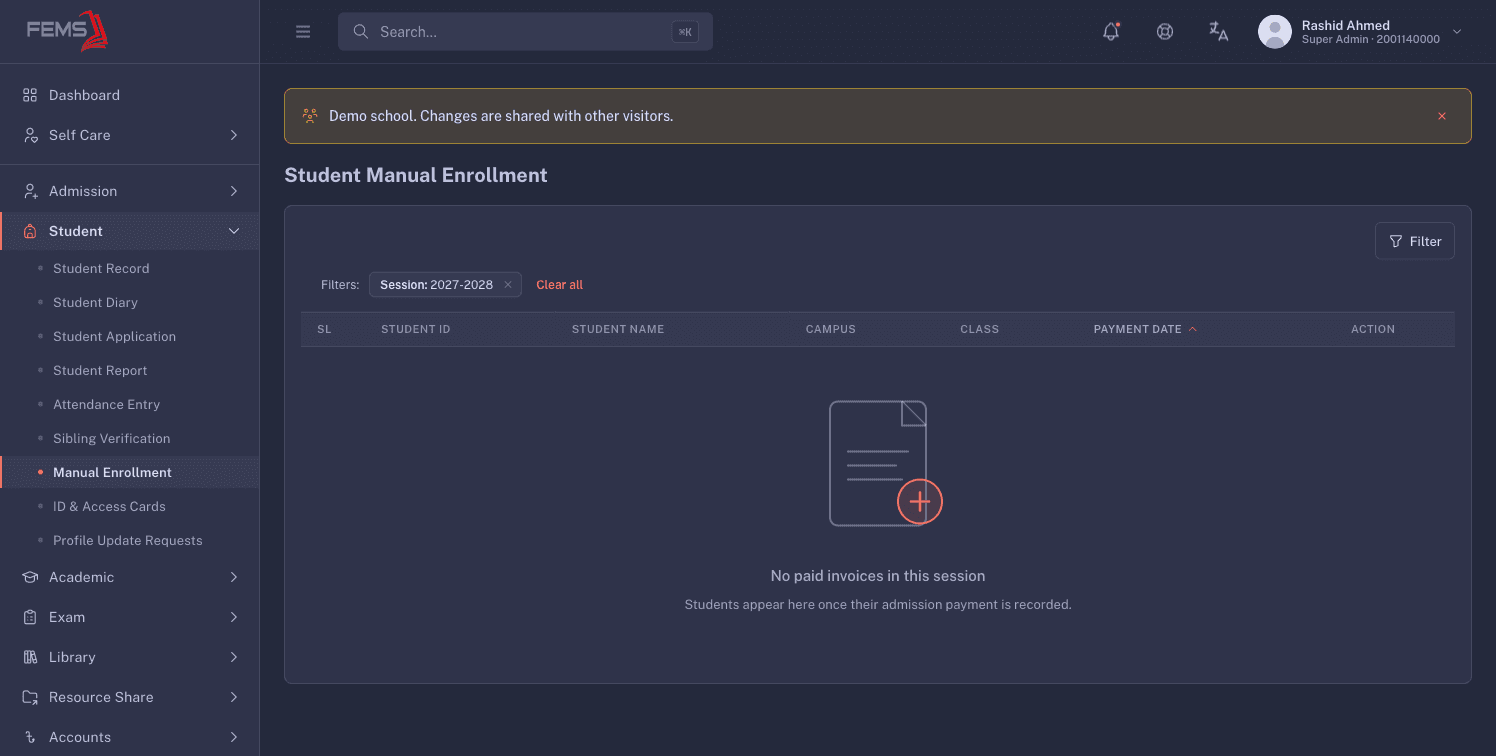Open the user account dropdown arrow
1496x756 pixels.
click(1457, 32)
